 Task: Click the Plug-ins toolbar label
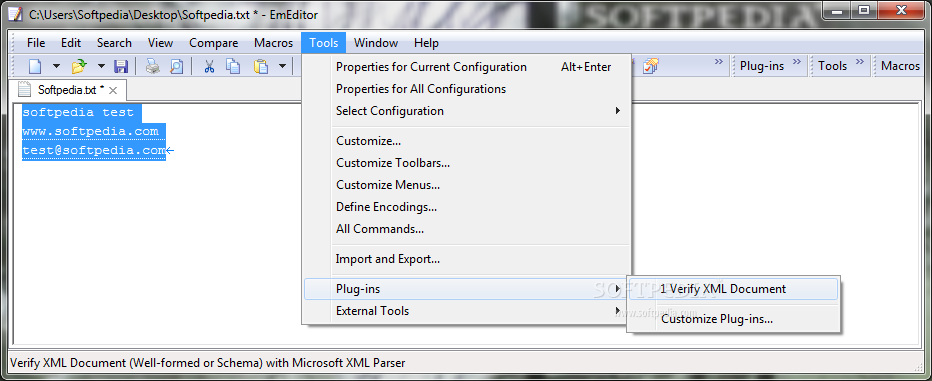pyautogui.click(x=762, y=66)
